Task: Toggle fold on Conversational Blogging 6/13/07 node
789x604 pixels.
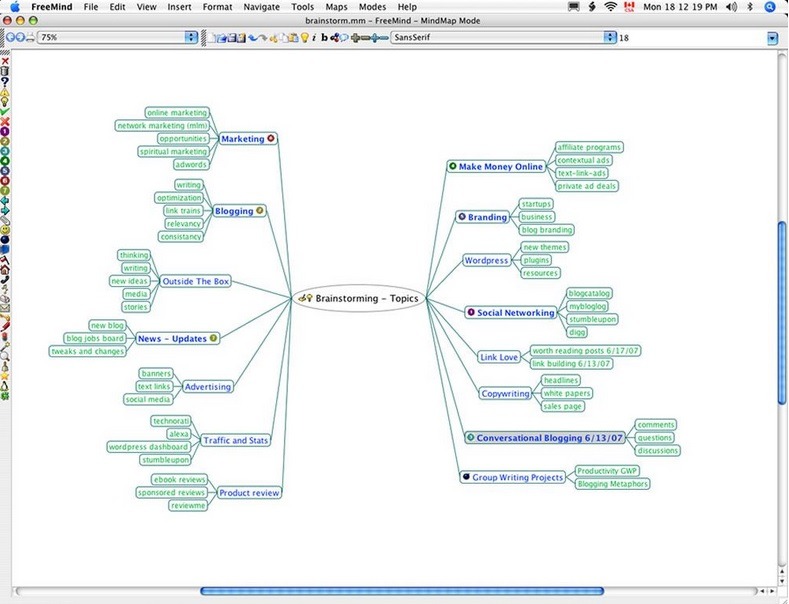Action: pyautogui.click(x=550, y=438)
